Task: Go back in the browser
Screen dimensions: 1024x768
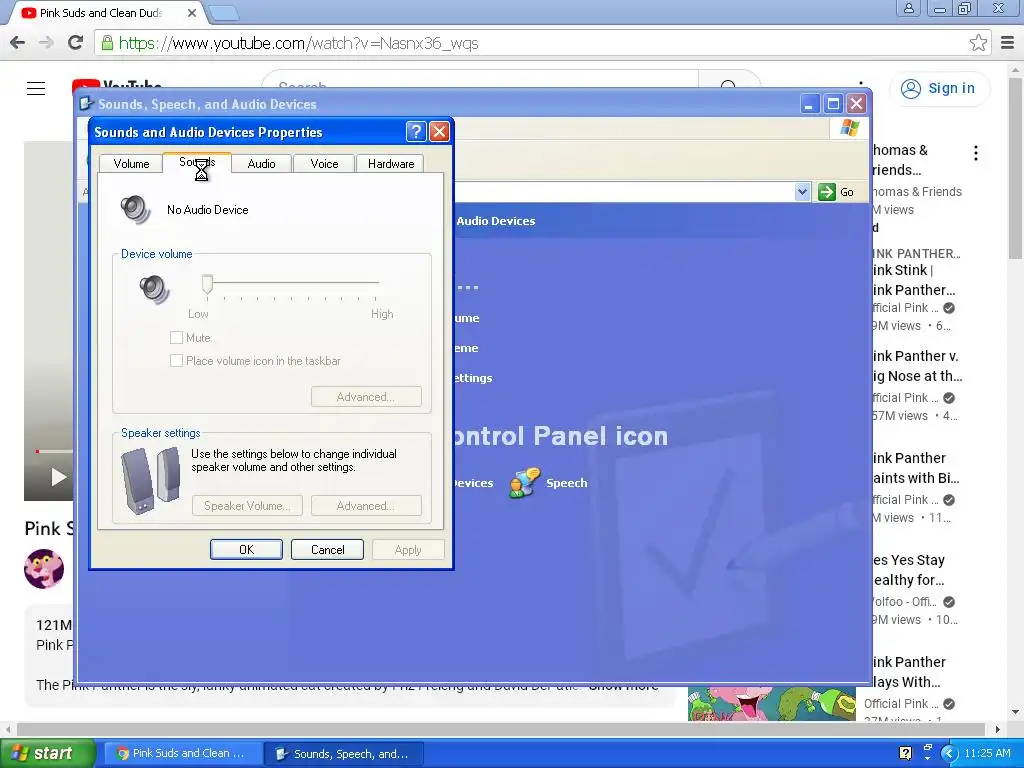Action: click(x=18, y=43)
